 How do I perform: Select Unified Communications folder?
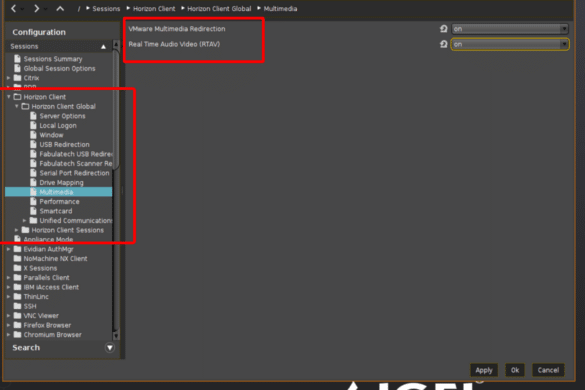click(x=76, y=221)
